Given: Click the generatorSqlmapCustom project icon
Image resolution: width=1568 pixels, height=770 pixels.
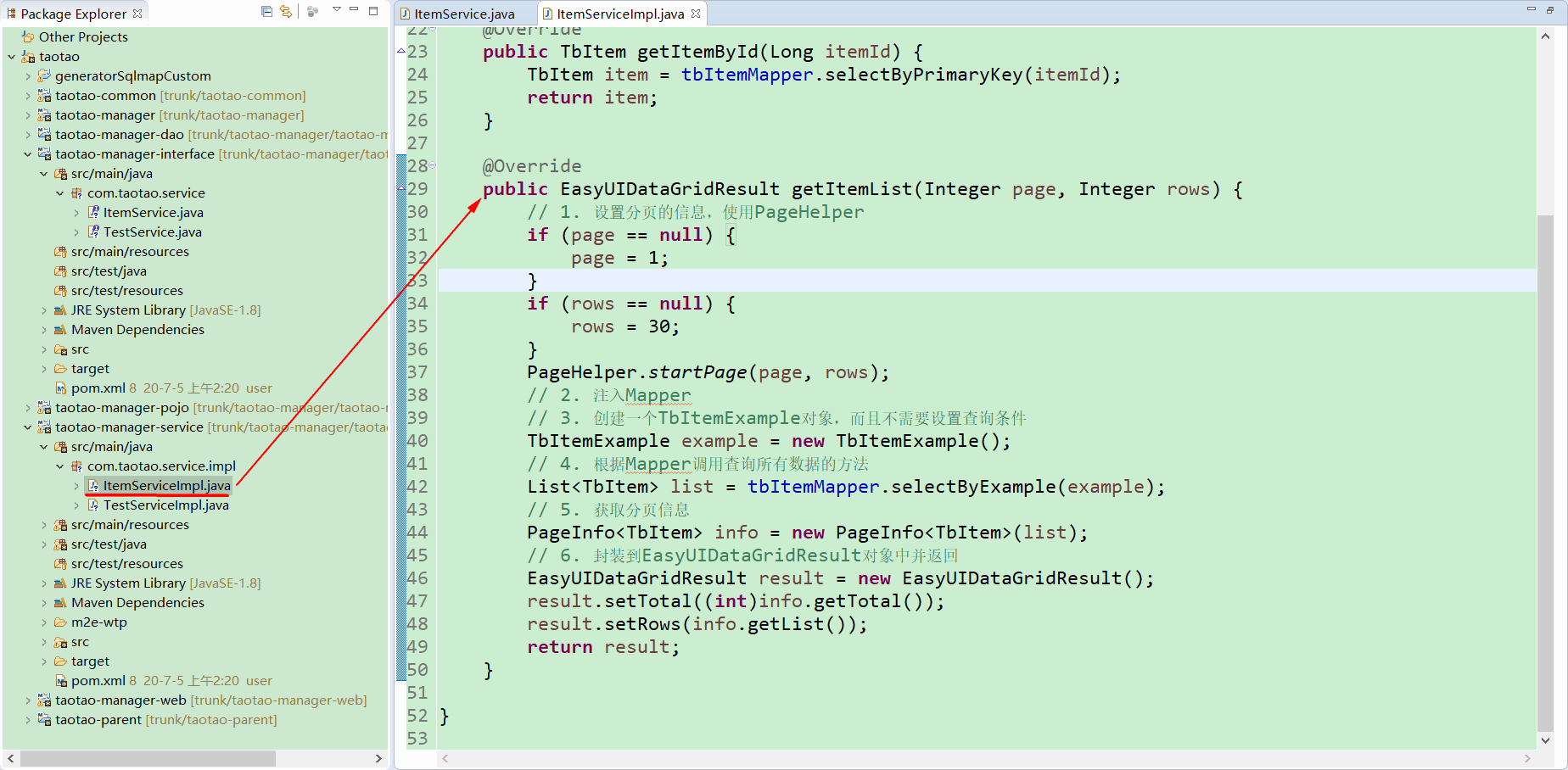Looking at the screenshot, I should (44, 75).
